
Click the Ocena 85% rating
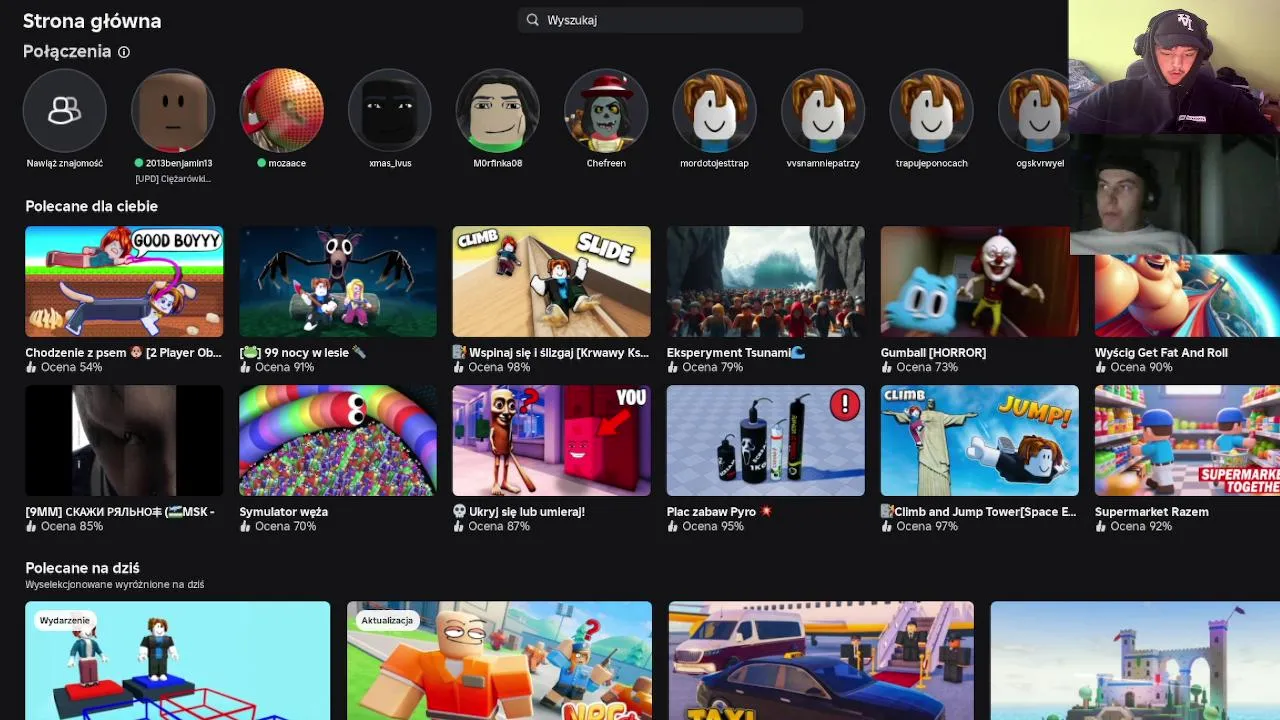coord(64,526)
